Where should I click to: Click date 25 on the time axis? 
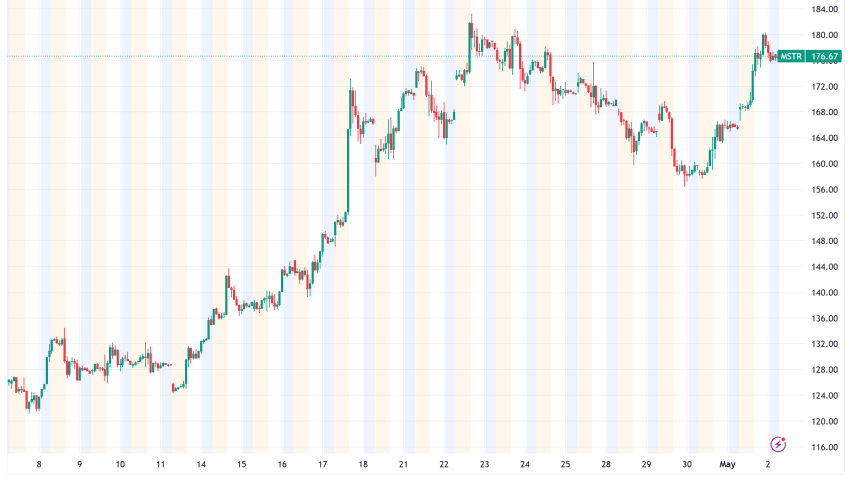(565, 464)
